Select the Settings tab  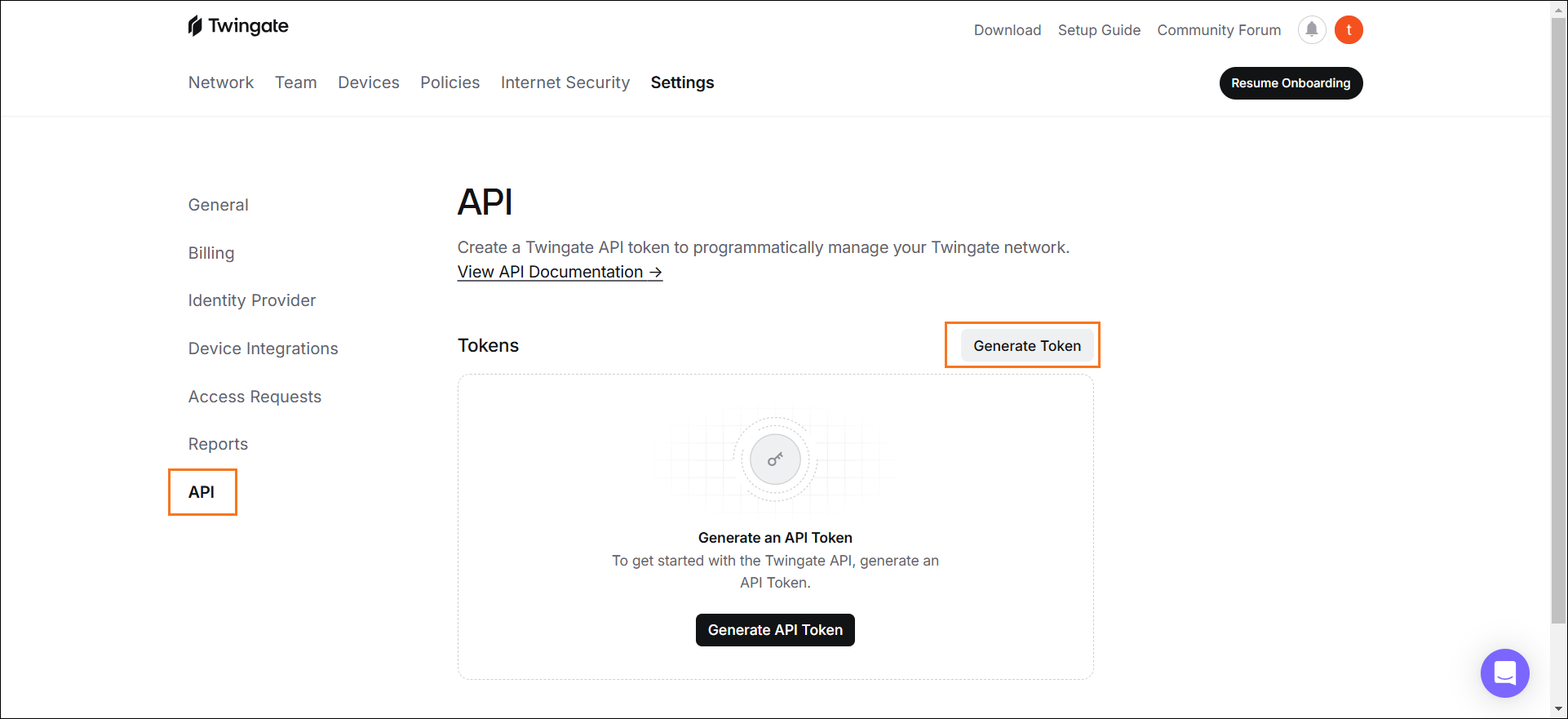[x=682, y=82]
